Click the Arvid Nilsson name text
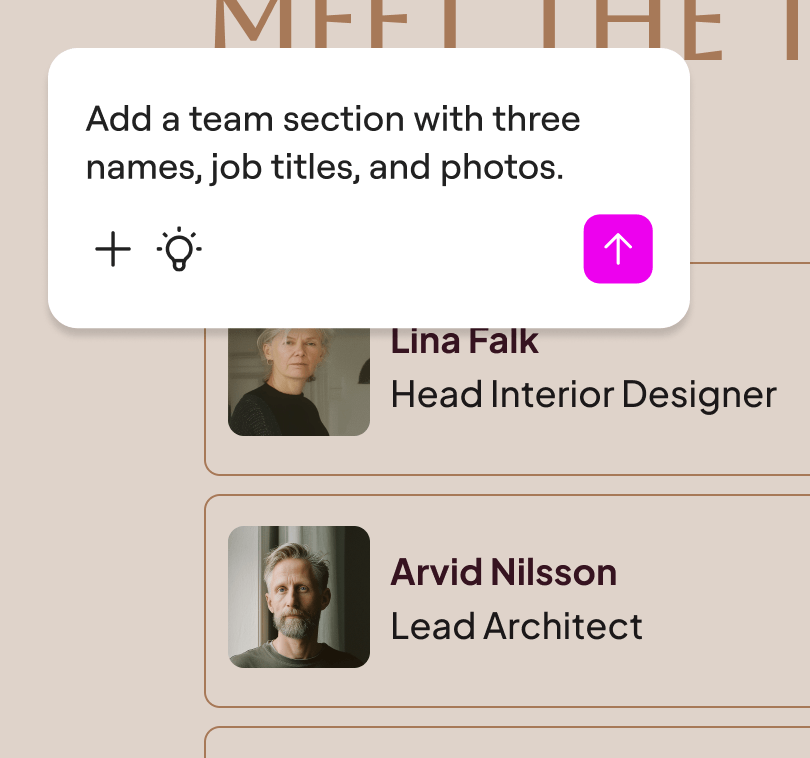Image resolution: width=810 pixels, height=758 pixels. (x=503, y=573)
